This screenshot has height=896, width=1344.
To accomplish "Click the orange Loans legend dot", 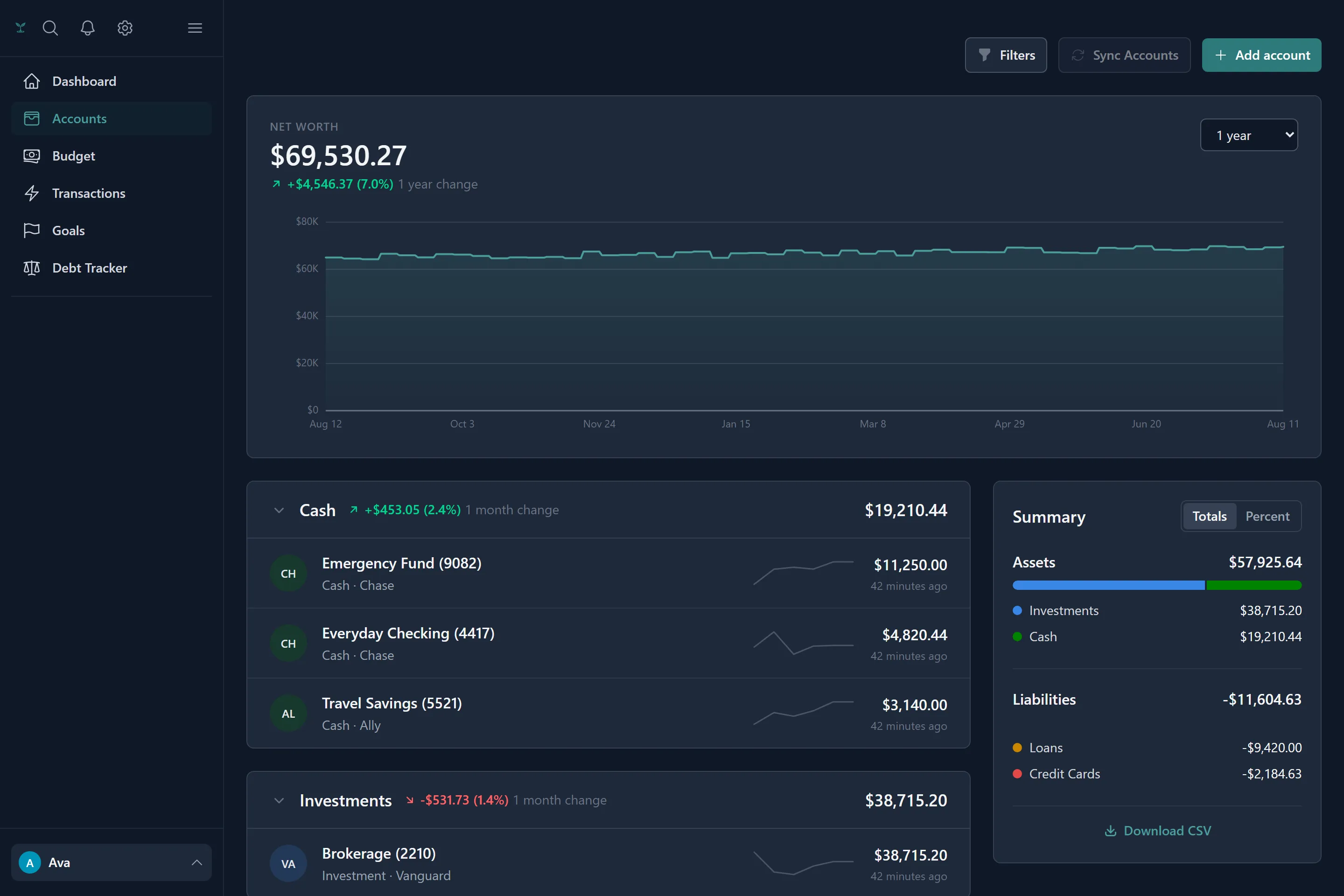I will tap(1017, 748).
